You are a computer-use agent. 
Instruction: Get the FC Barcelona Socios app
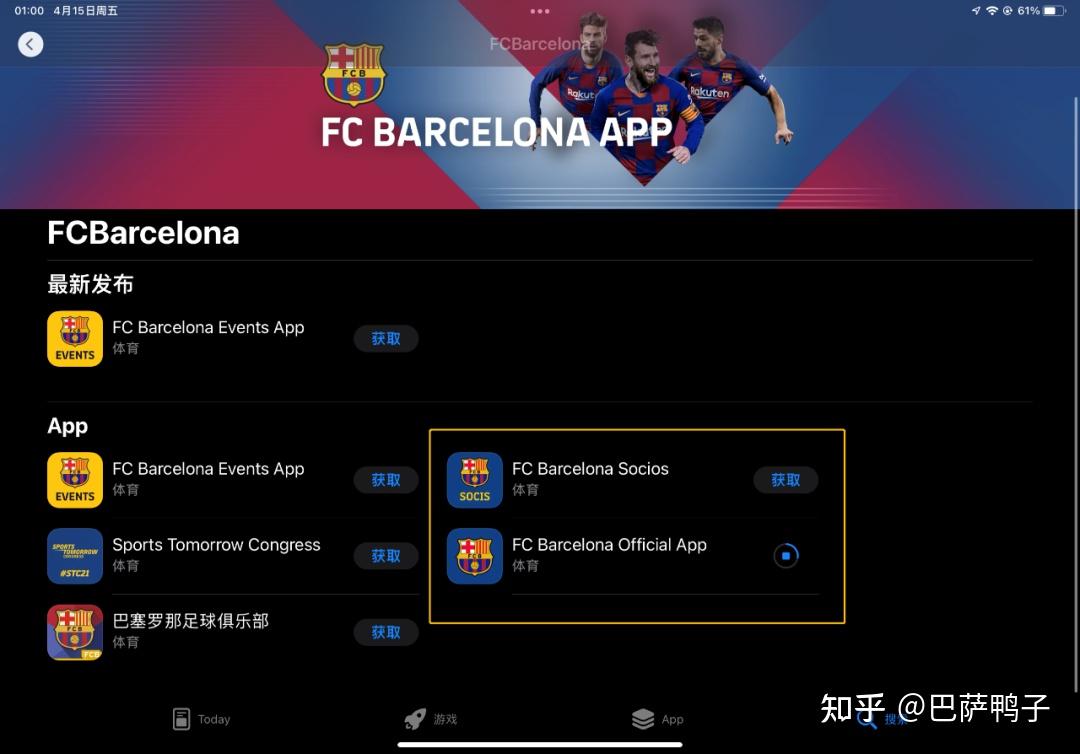pos(786,480)
